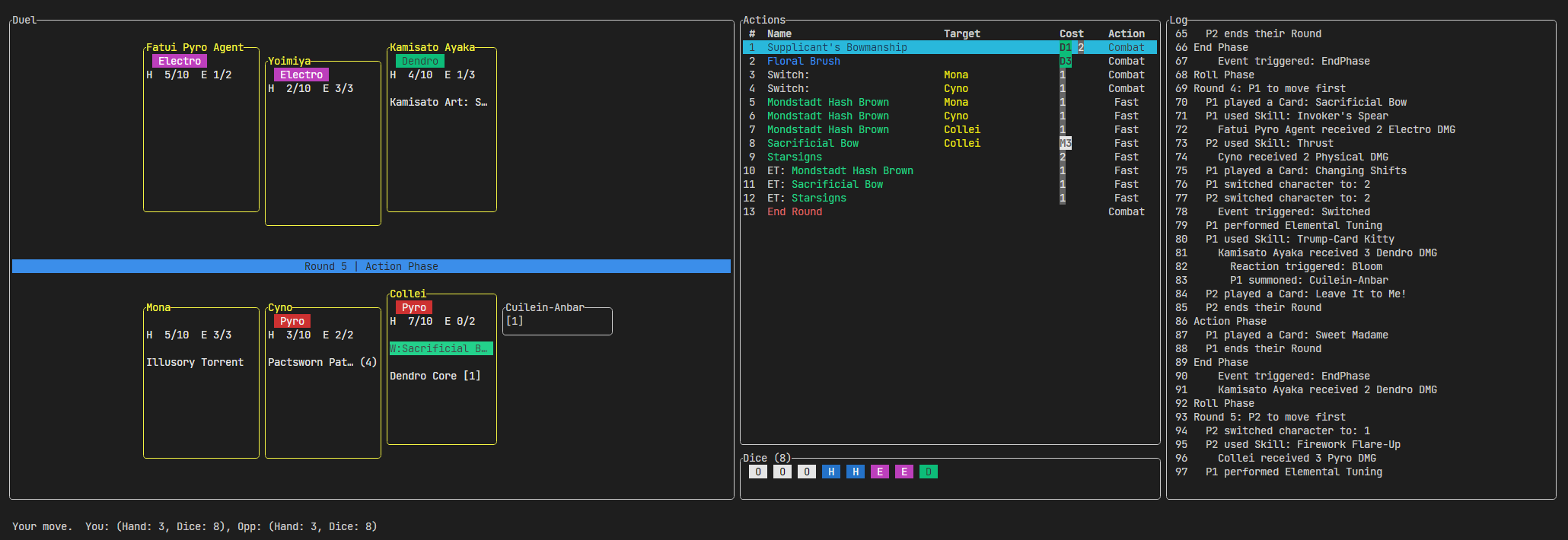Click log entry 'P2 used Skill: Firework Flare-Up'
The height and width of the screenshot is (540, 1568).
coord(1303,444)
